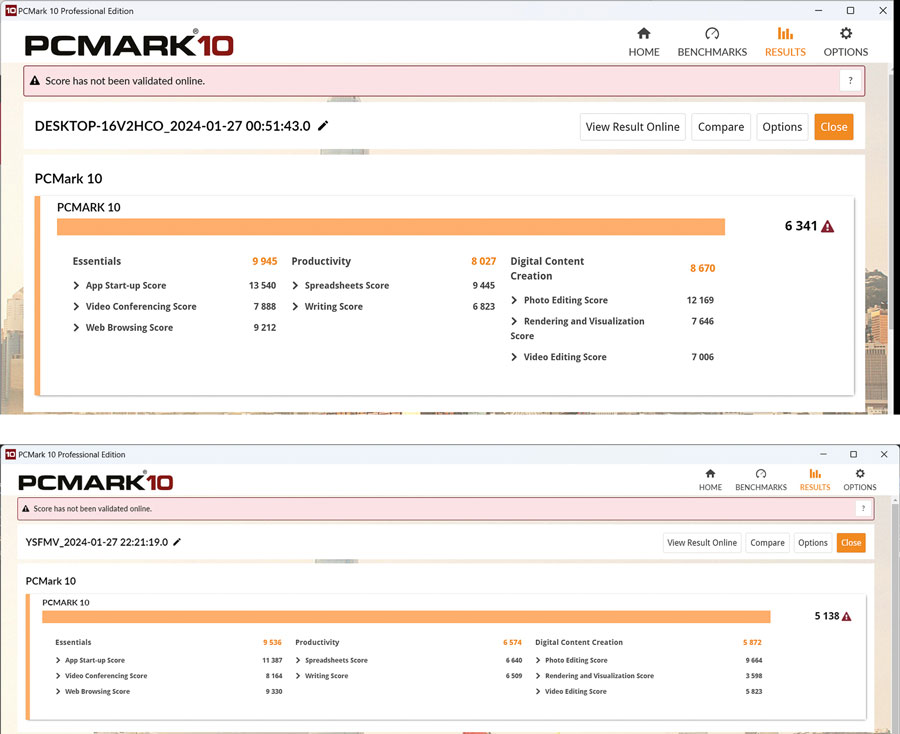Open OPTIONS gear in bottom PCMark window
This screenshot has width=900, height=734.
pos(859,480)
